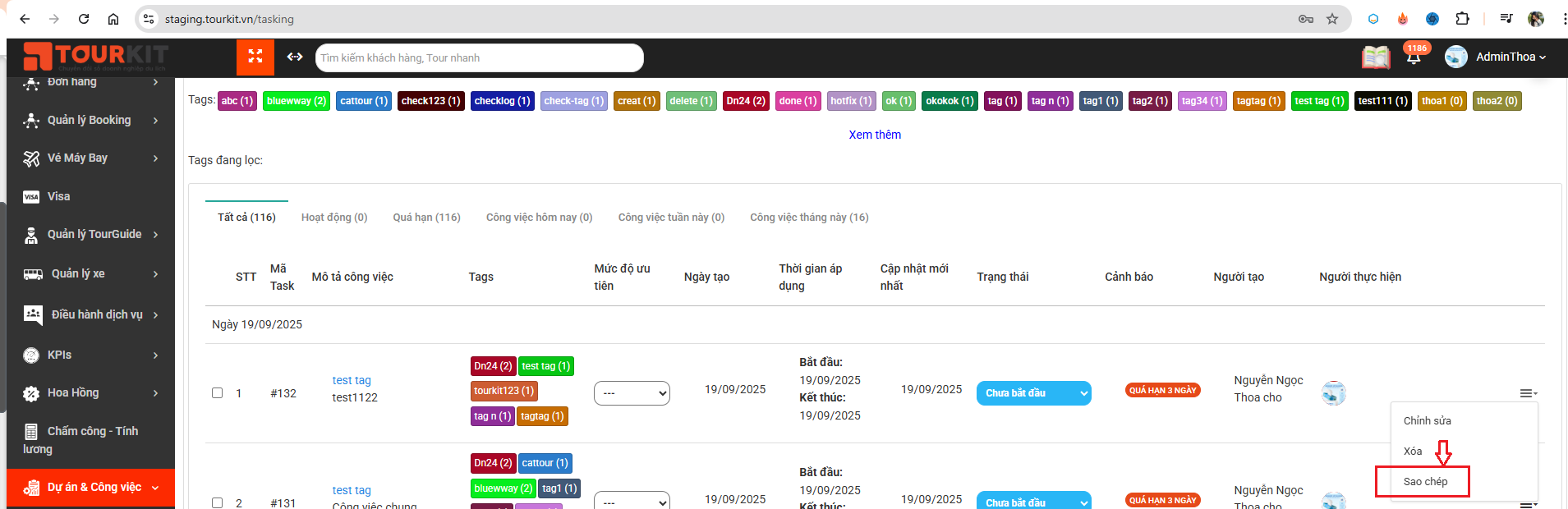Click the hamburger action menu for task #132
Screen dimensions: 1568x509
(x=1527, y=394)
